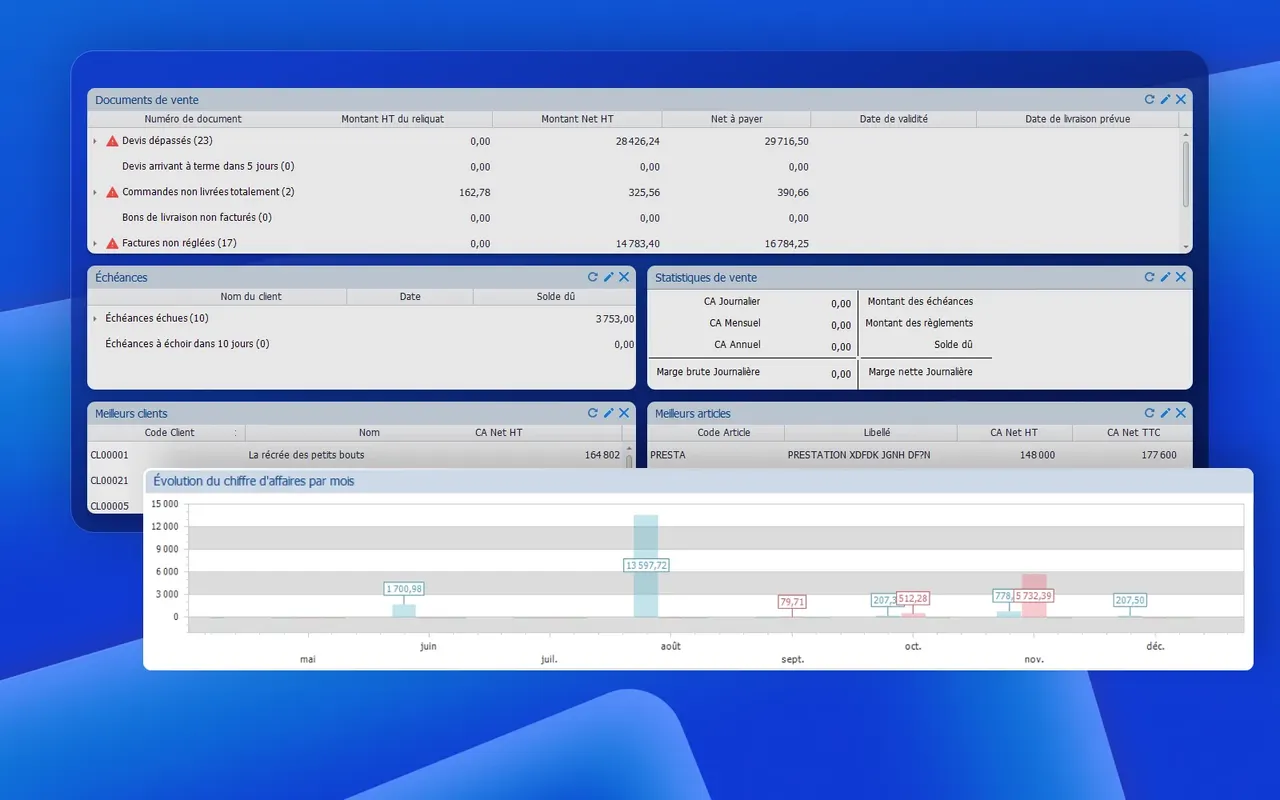Edit the Statistiques de vente panel
The width and height of the screenshot is (1280, 800).
(x=1165, y=277)
